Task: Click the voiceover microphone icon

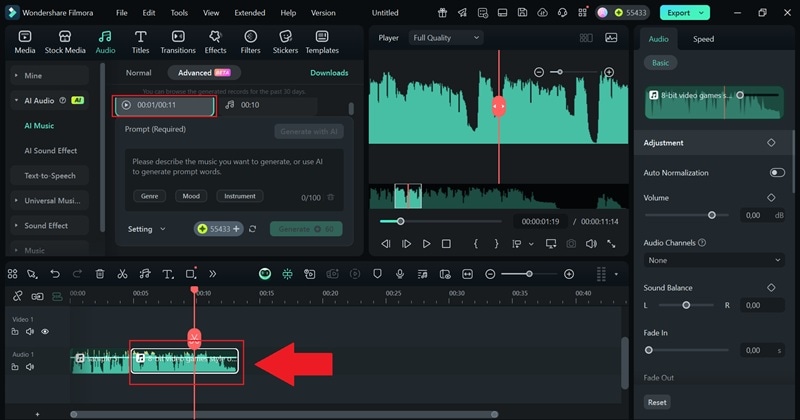Action: 400,274
